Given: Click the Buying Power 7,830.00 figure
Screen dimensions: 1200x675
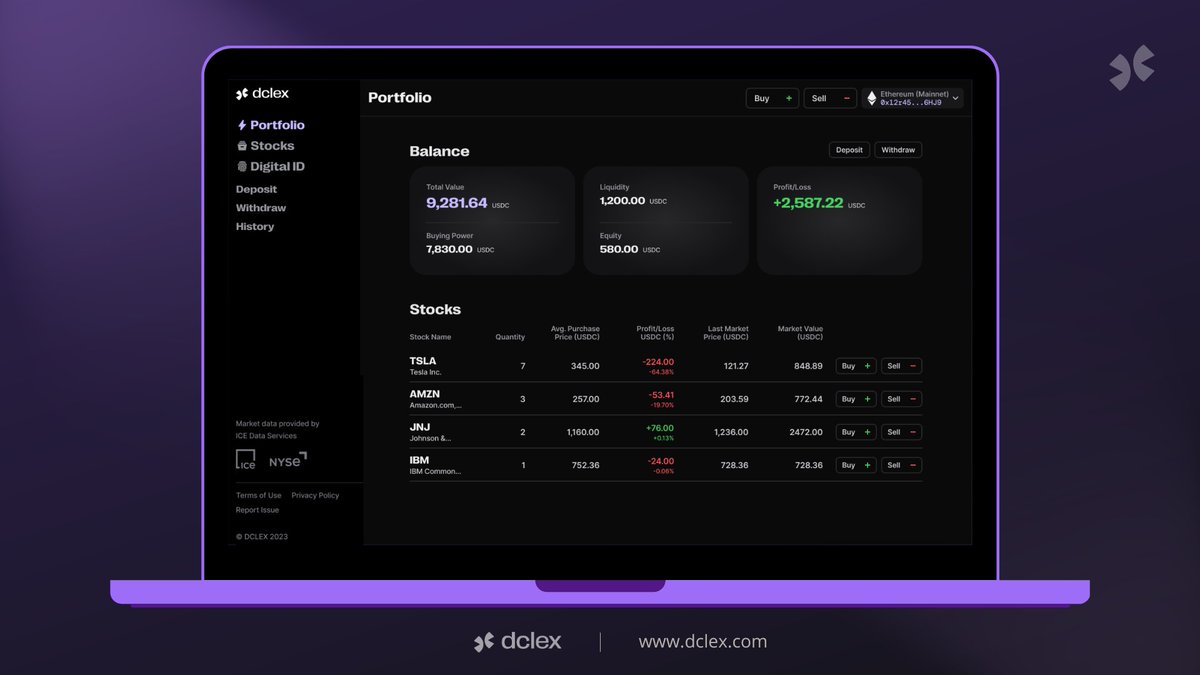Looking at the screenshot, I should coord(449,249).
